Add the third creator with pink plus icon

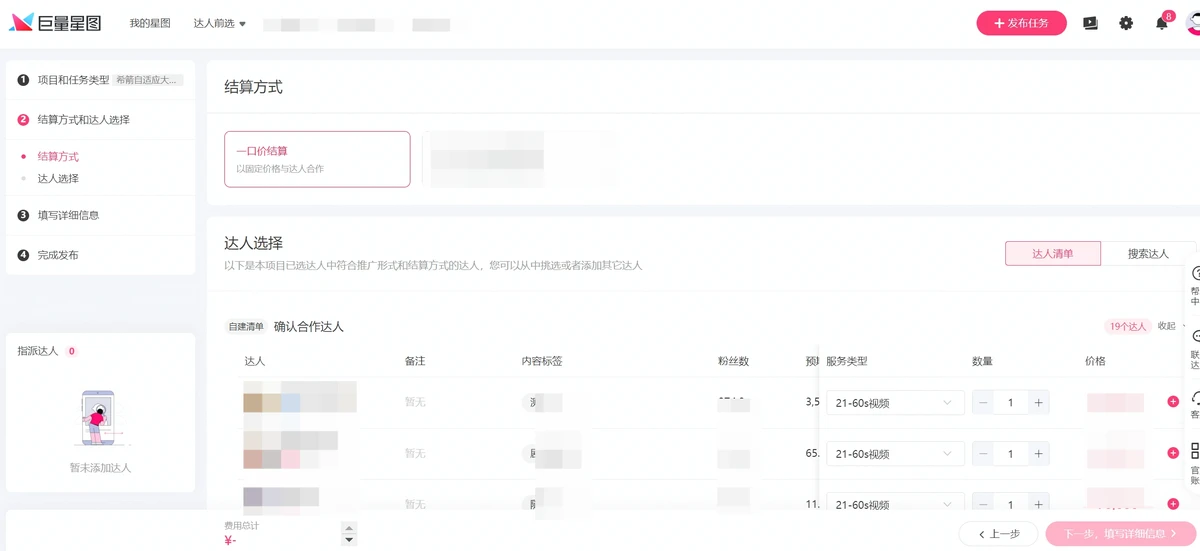pos(1173,504)
